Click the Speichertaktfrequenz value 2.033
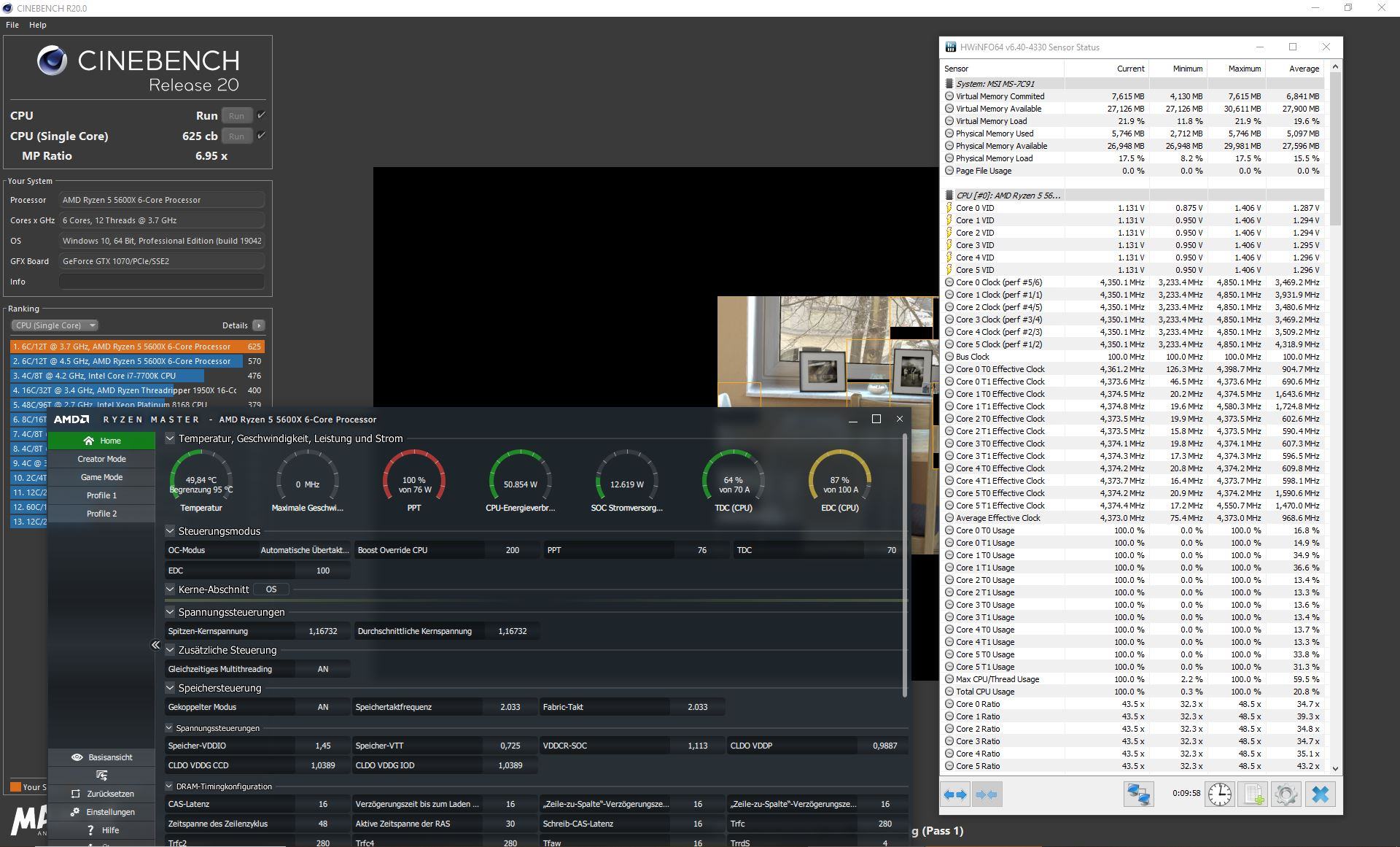This screenshot has width=1400, height=847. [510, 707]
